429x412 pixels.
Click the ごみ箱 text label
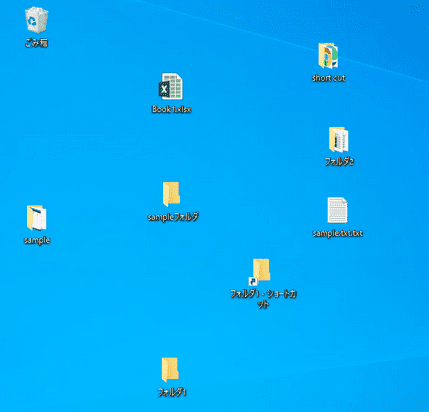[37, 43]
